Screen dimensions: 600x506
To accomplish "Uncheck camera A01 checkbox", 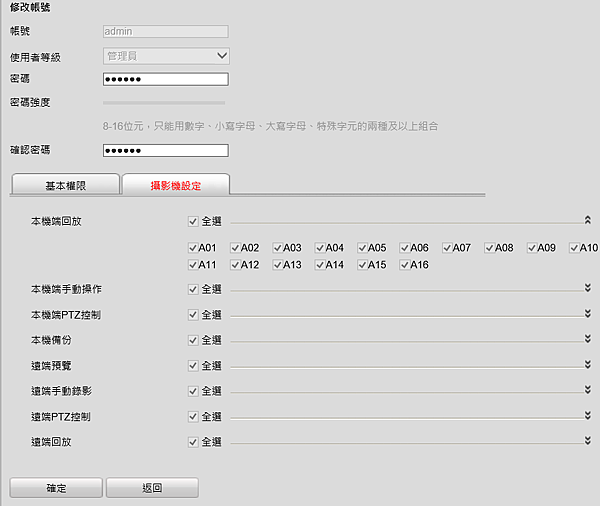I will coord(193,248).
